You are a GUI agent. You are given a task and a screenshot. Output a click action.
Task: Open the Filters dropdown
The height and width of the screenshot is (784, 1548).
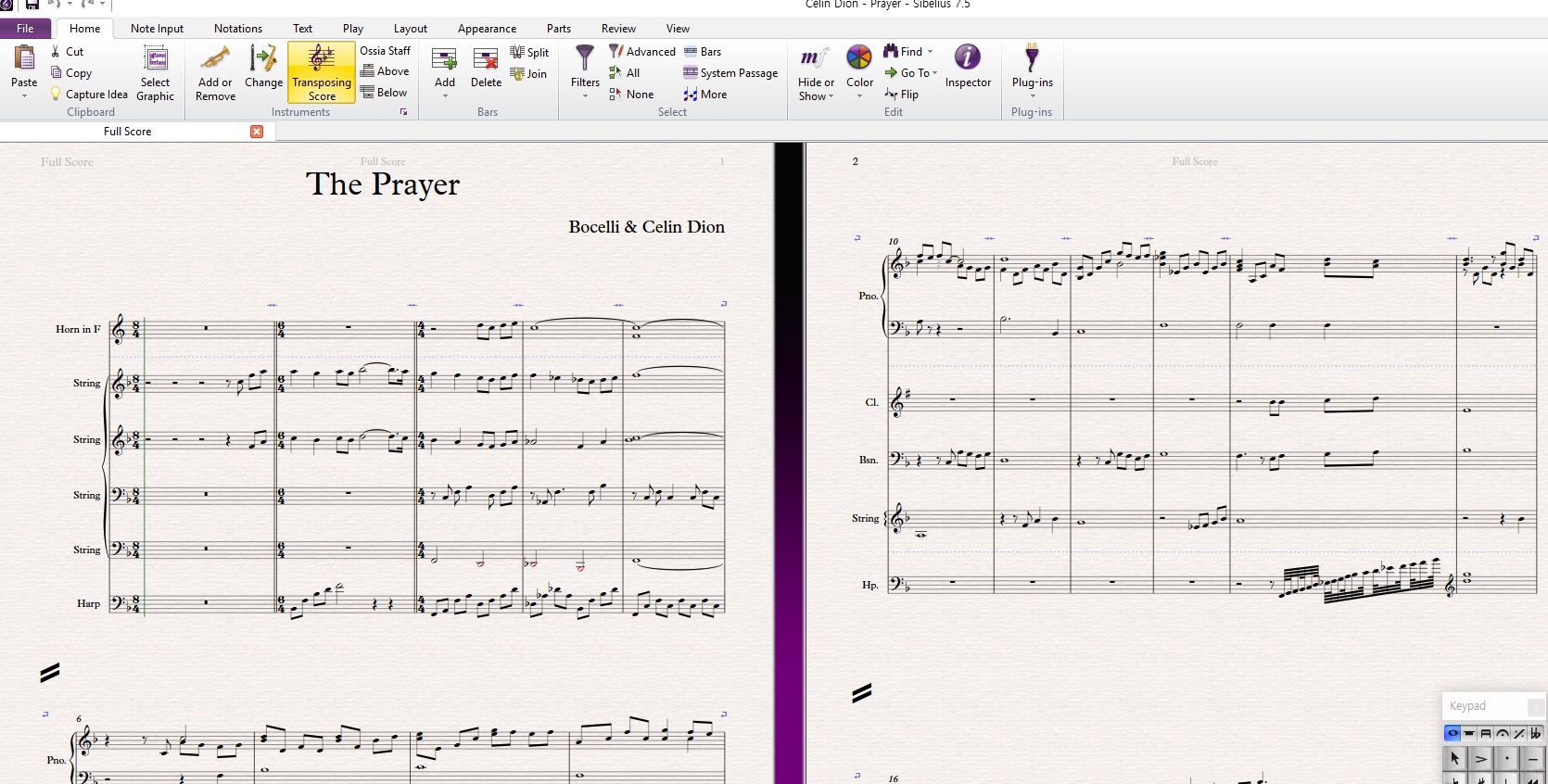pyautogui.click(x=585, y=95)
